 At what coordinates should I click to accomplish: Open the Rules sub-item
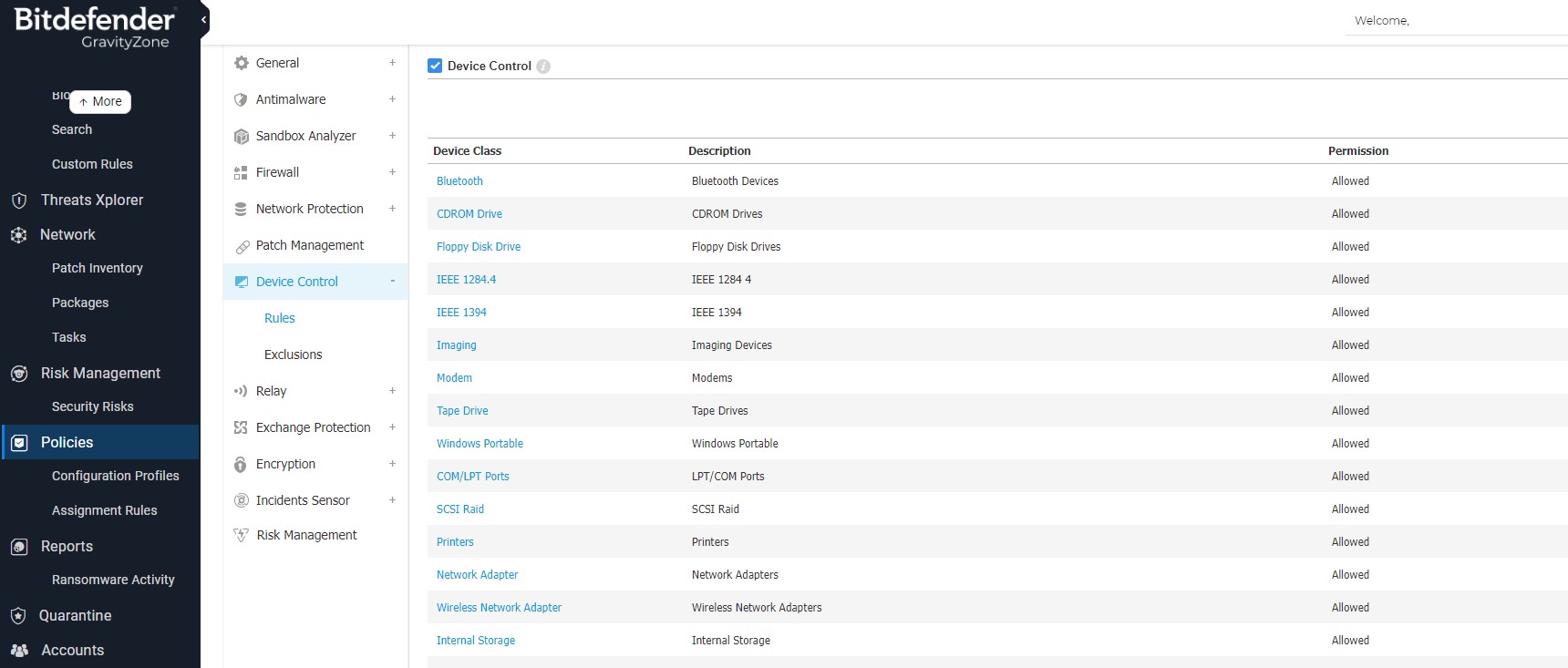click(x=280, y=318)
